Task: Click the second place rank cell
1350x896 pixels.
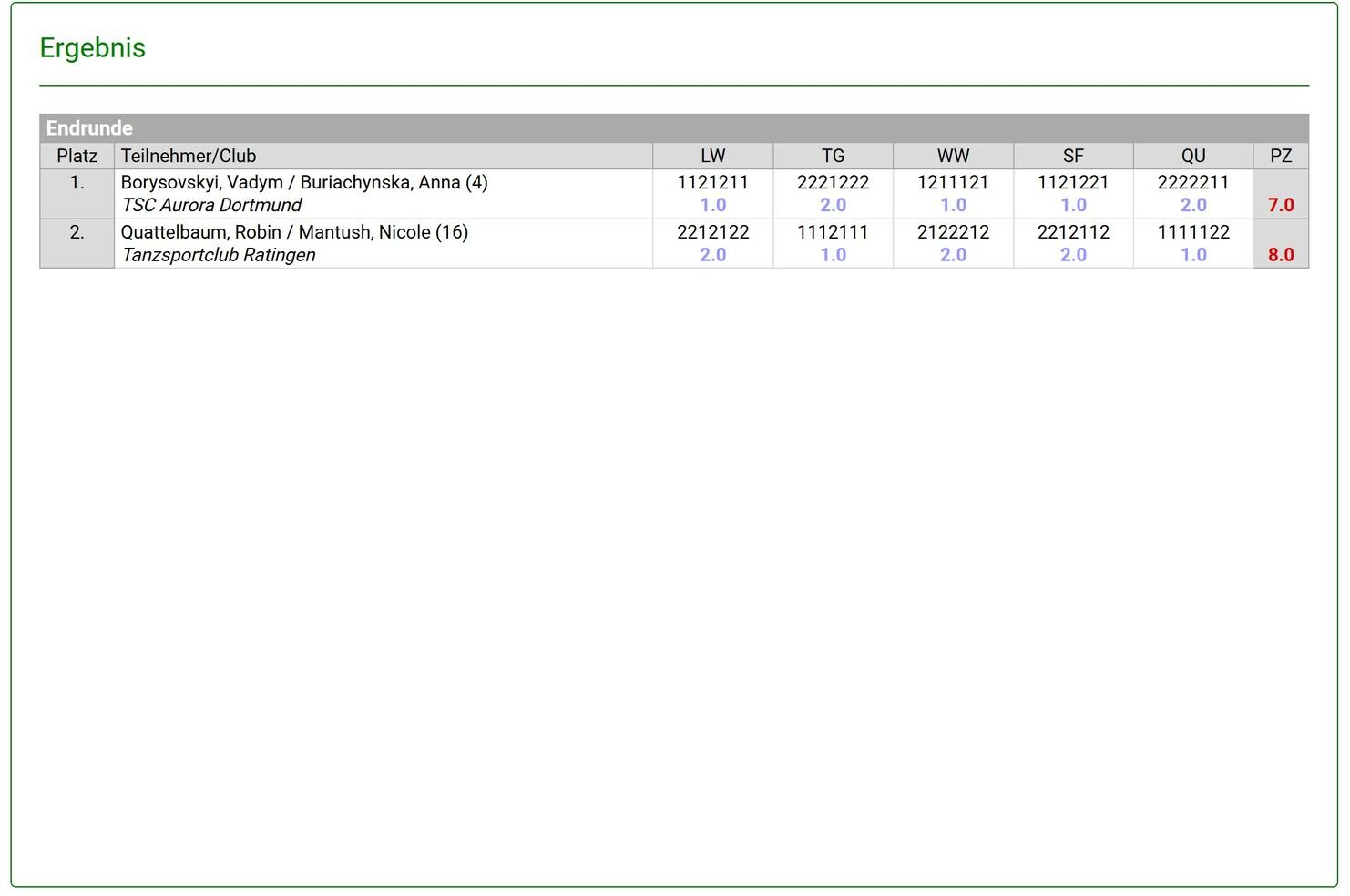Action: click(x=77, y=233)
